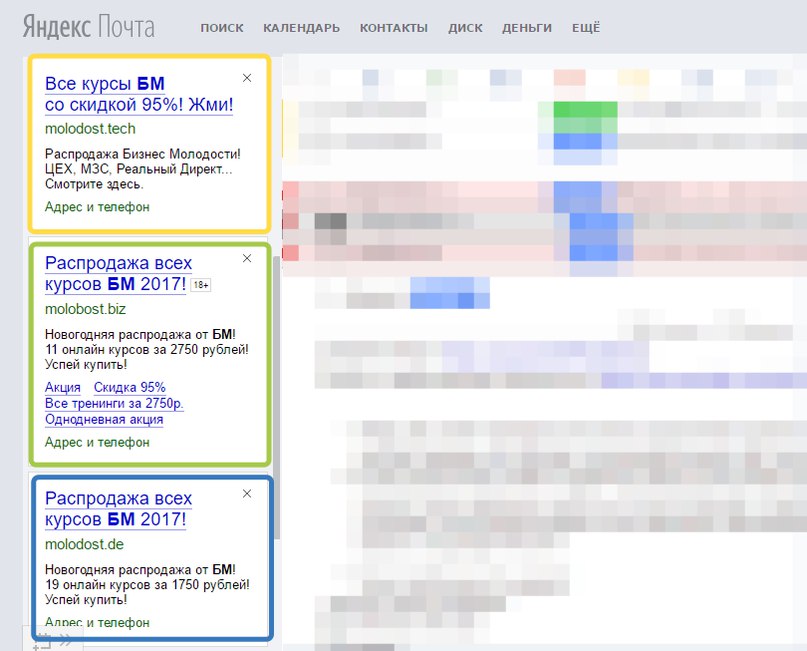
Task: Click the ad sidebar vertical scrollbar
Action: click(277, 396)
